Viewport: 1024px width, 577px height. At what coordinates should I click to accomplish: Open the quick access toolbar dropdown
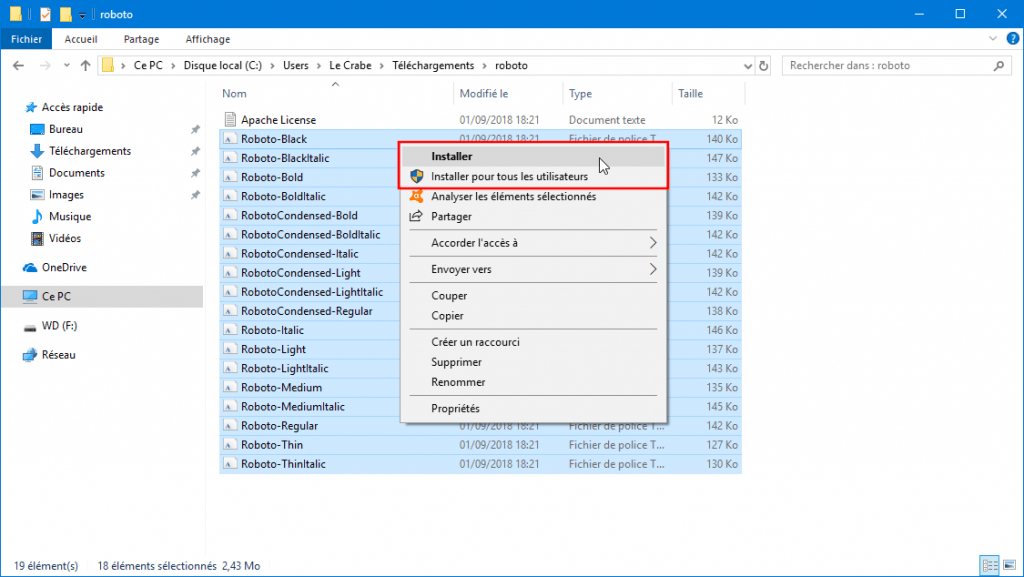pos(82,14)
